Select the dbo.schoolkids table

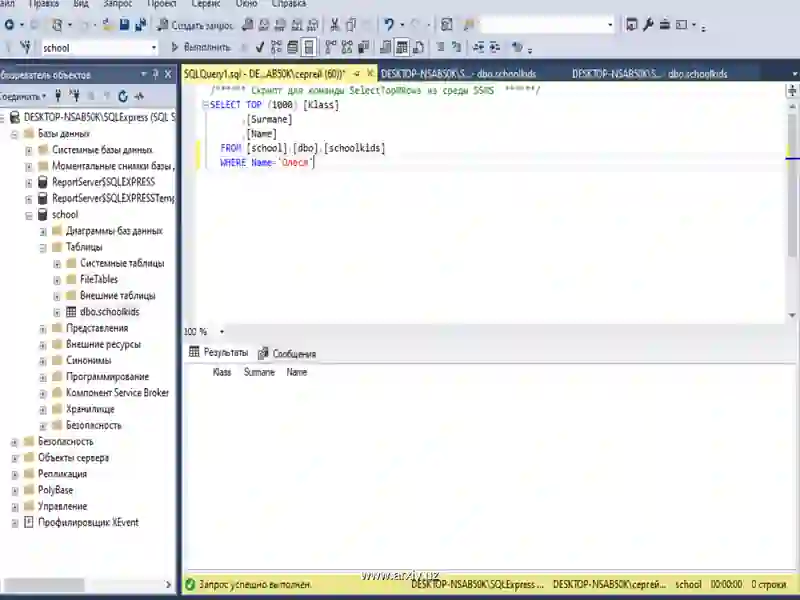point(109,312)
